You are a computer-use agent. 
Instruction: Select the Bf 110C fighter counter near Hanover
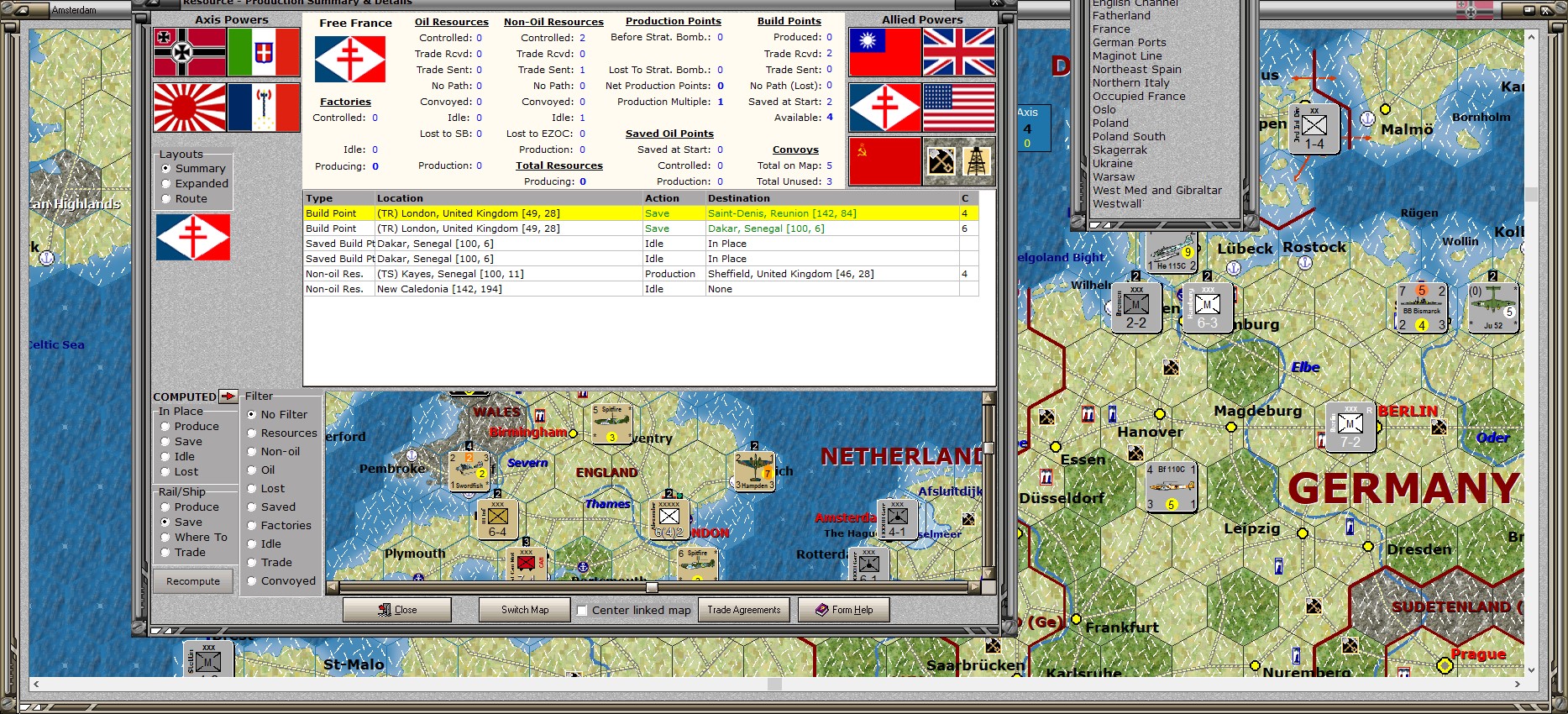point(1171,487)
